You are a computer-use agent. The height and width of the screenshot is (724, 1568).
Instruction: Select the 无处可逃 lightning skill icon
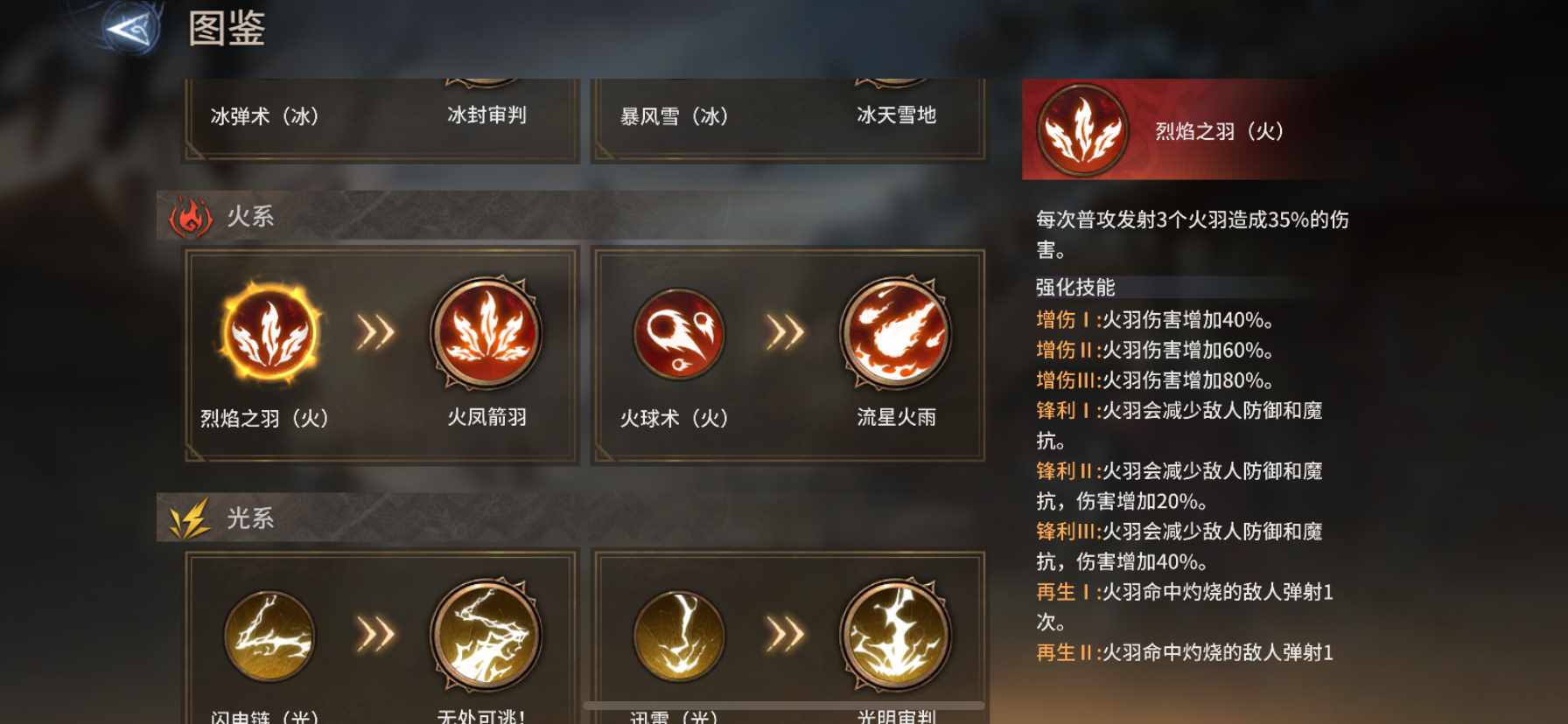click(x=486, y=636)
